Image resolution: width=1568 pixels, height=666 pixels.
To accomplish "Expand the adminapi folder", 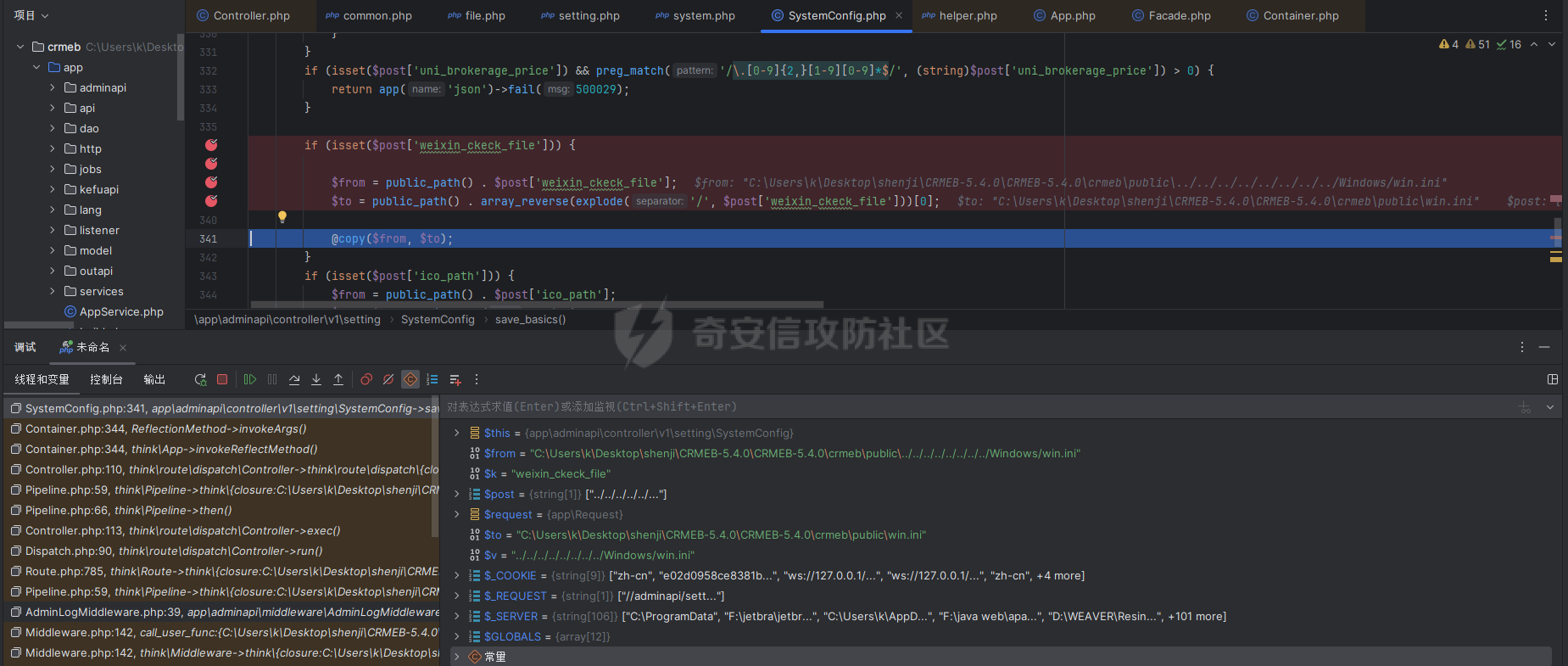I will [53, 87].
